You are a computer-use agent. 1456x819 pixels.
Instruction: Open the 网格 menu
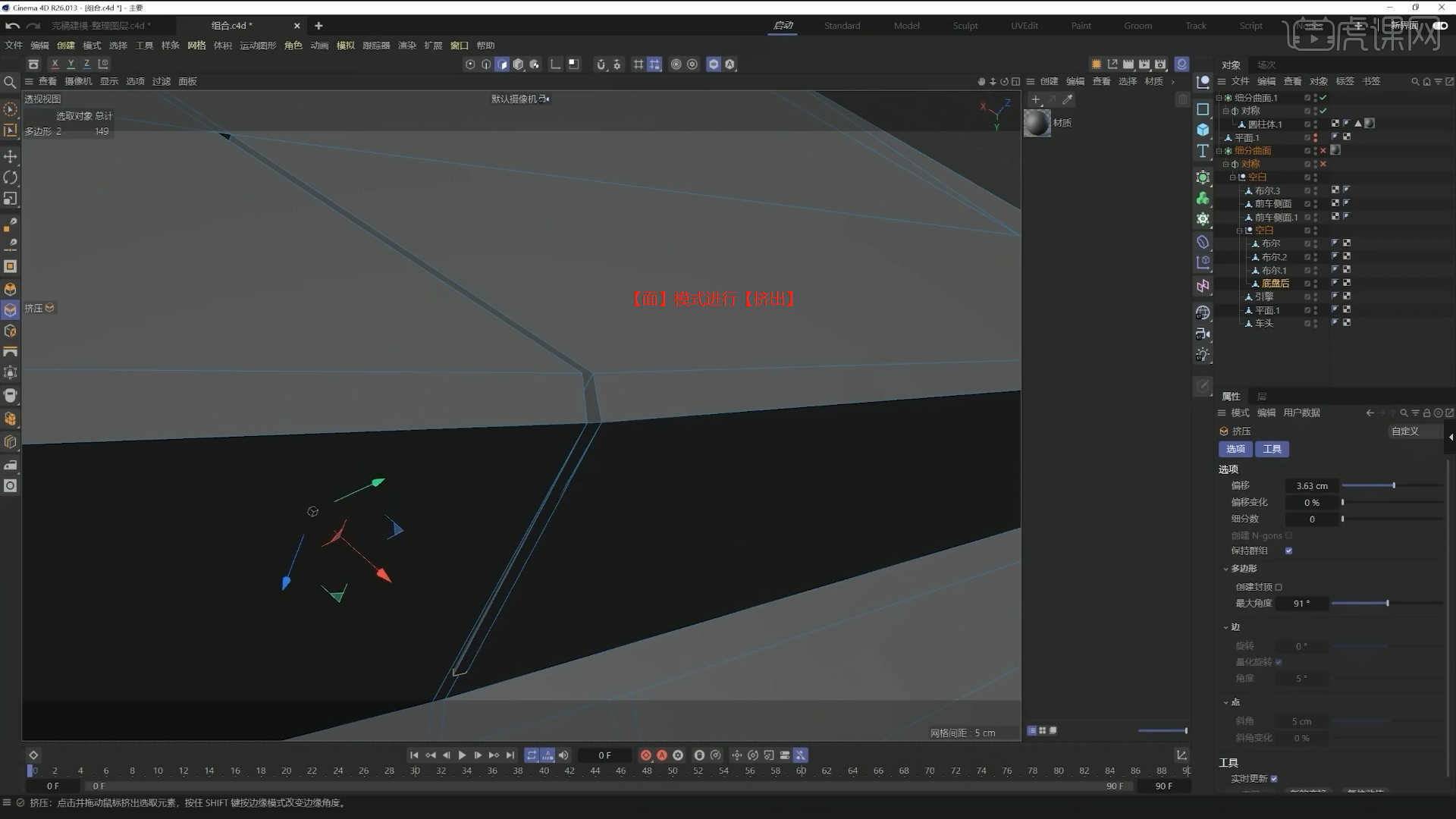pyautogui.click(x=196, y=45)
